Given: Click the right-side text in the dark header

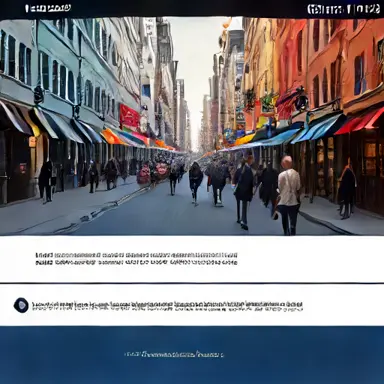Looking at the screenshot, I should (343, 9).
